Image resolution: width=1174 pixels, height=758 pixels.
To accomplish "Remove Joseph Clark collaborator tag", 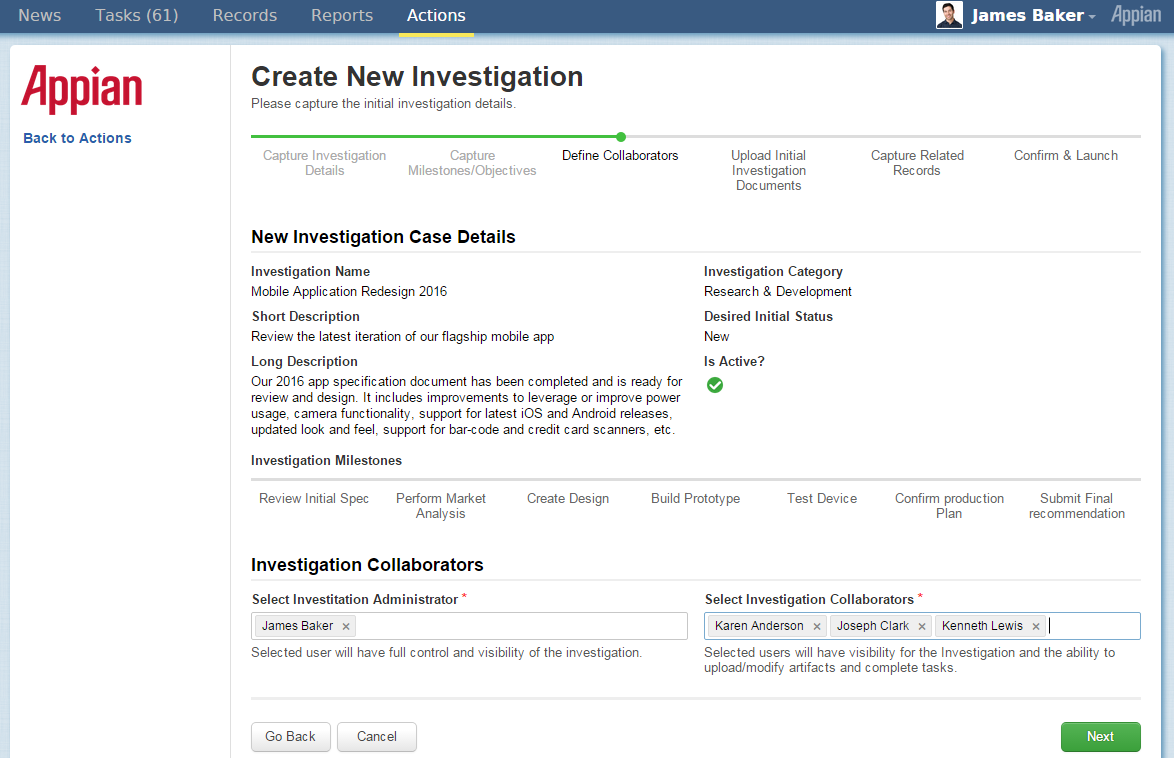I will point(922,626).
